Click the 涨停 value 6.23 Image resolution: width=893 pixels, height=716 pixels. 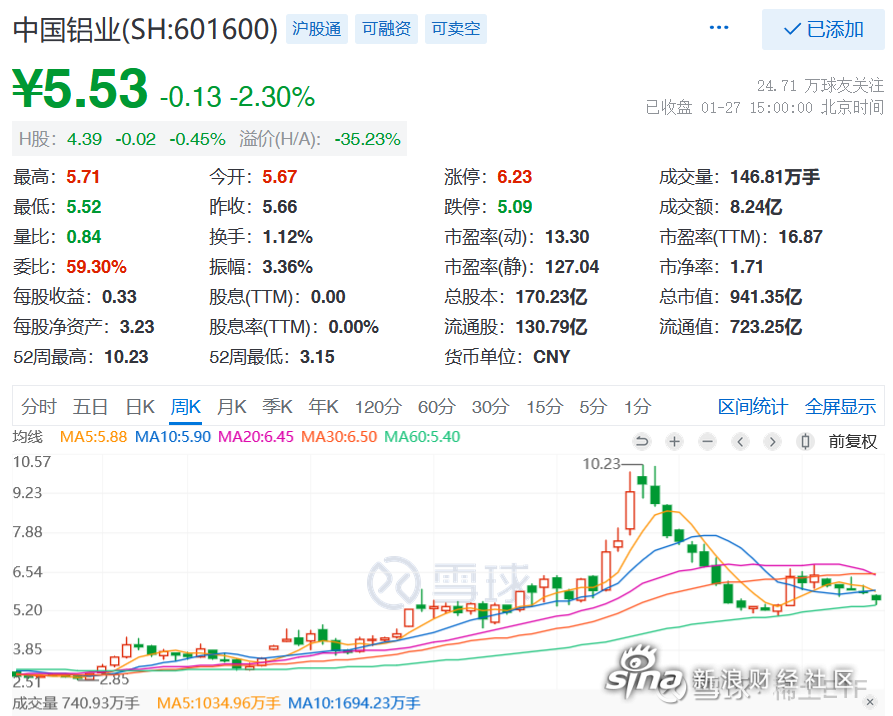tap(514, 177)
